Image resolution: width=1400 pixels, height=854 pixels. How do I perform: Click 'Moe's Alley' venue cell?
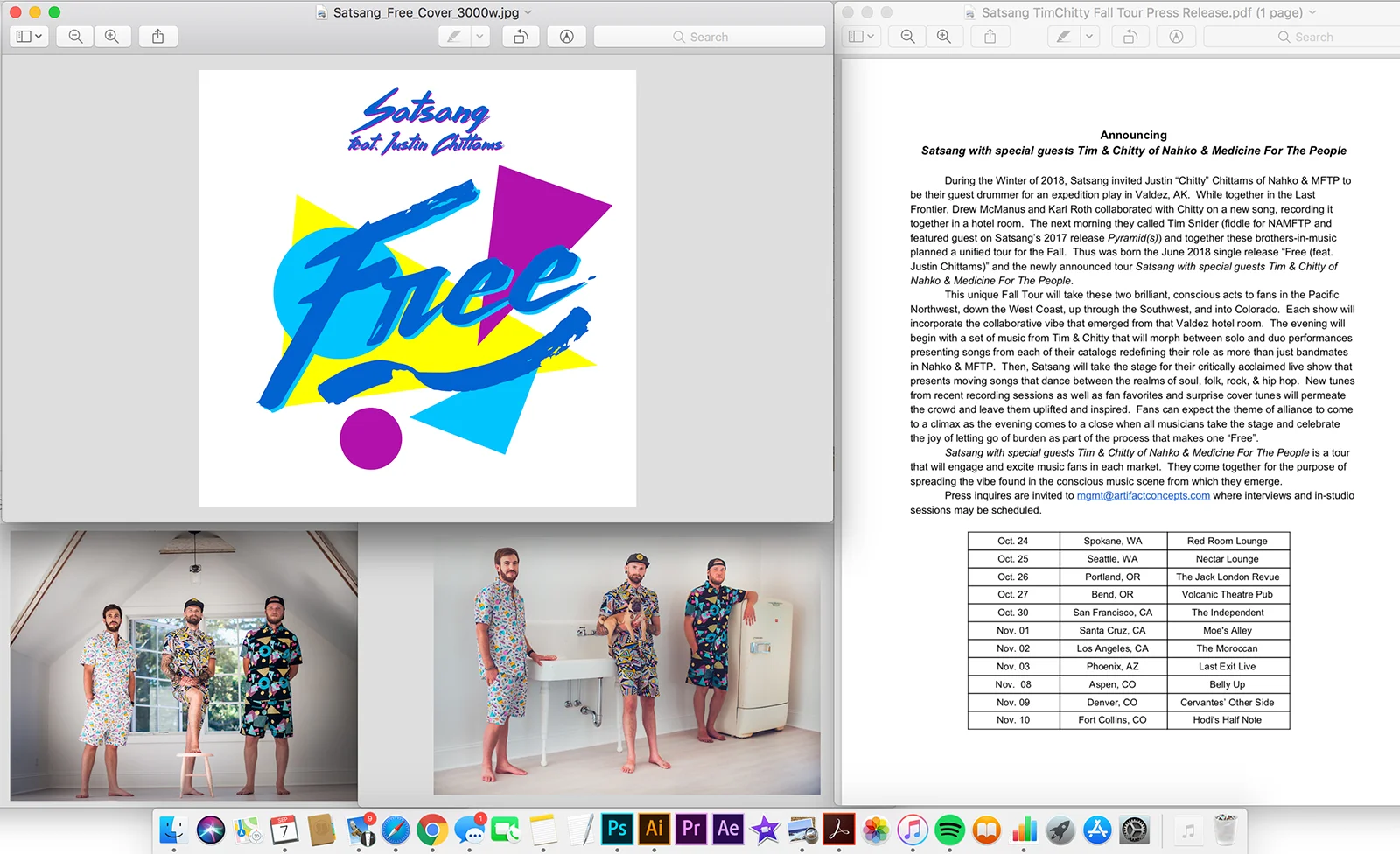click(x=1228, y=630)
